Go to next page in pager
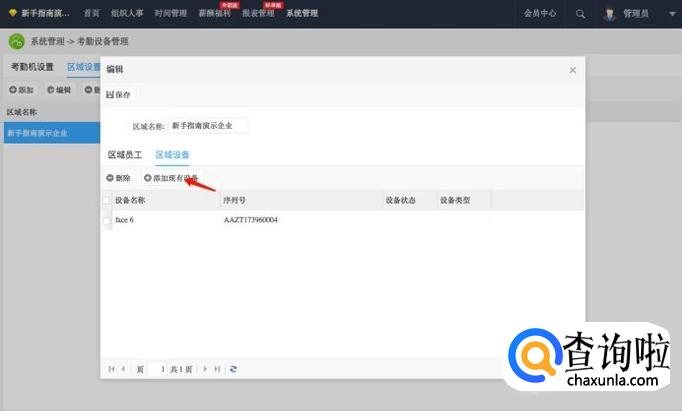Viewport: 682px width, 411px height. click(x=205, y=369)
